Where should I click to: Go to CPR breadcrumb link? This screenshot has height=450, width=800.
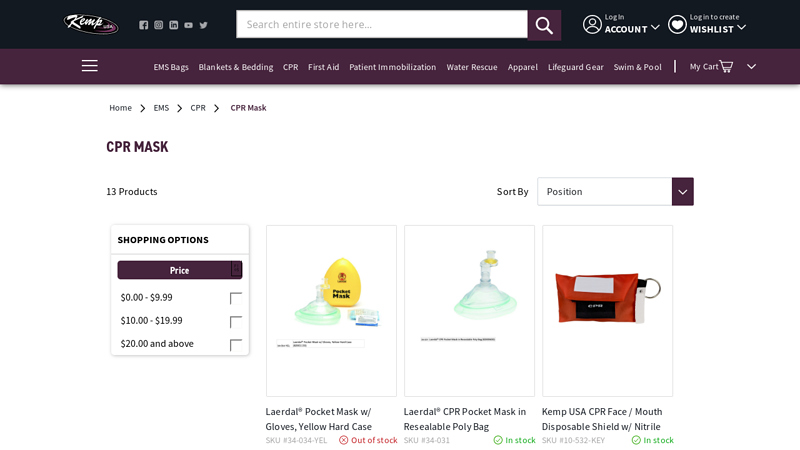point(198,108)
